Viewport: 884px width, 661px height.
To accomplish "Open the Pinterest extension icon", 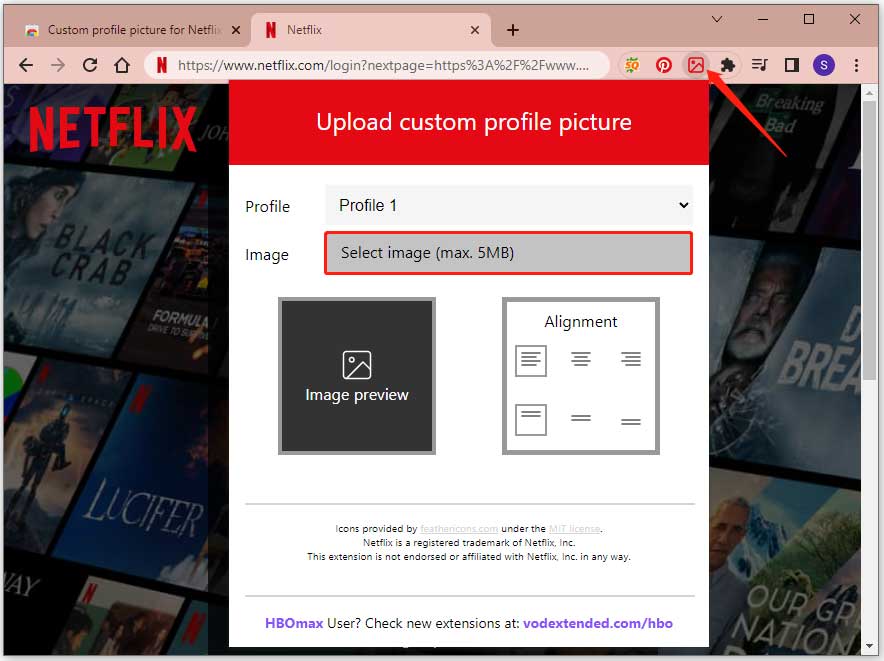I will coord(664,65).
